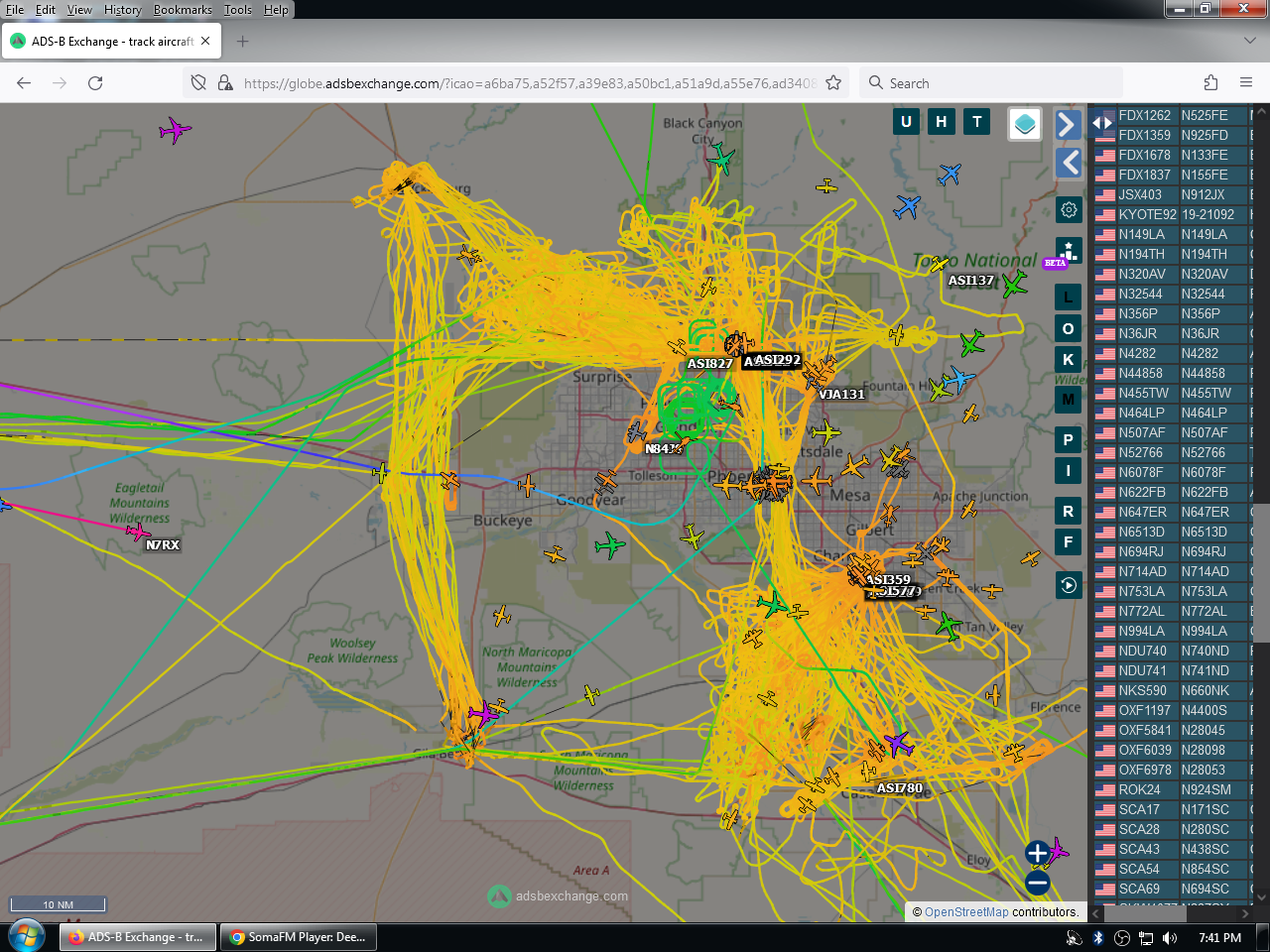Open the History menu
Image resolution: width=1270 pixels, height=952 pixels.
pos(123,10)
